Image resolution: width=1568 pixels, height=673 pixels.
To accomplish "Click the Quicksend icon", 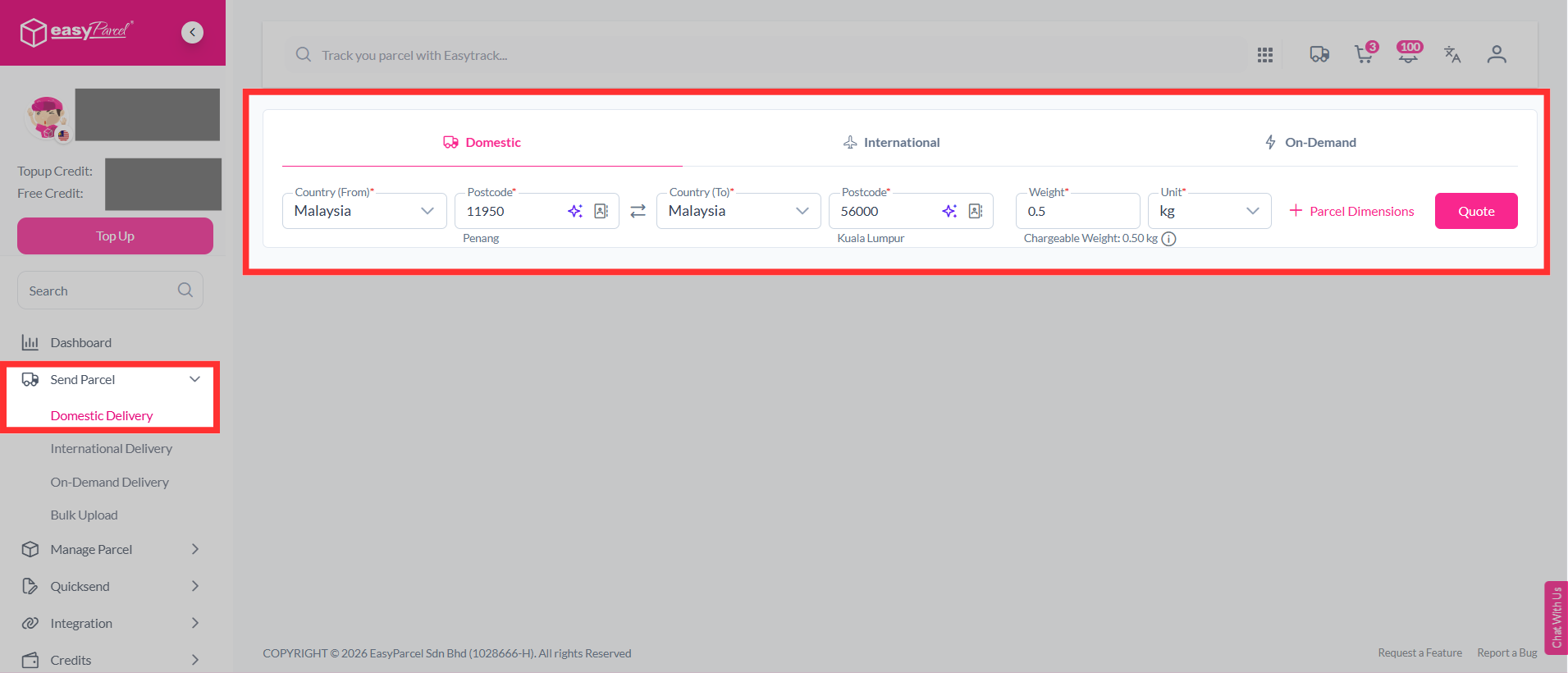I will pyautogui.click(x=30, y=586).
